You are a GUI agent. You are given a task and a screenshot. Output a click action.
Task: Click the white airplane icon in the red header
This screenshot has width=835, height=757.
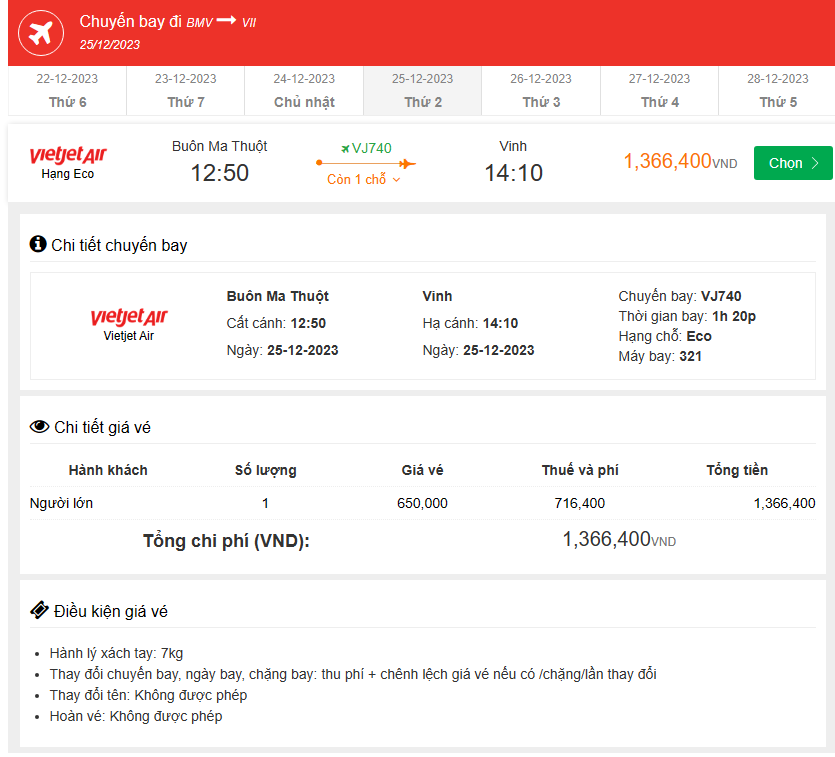[x=40, y=32]
